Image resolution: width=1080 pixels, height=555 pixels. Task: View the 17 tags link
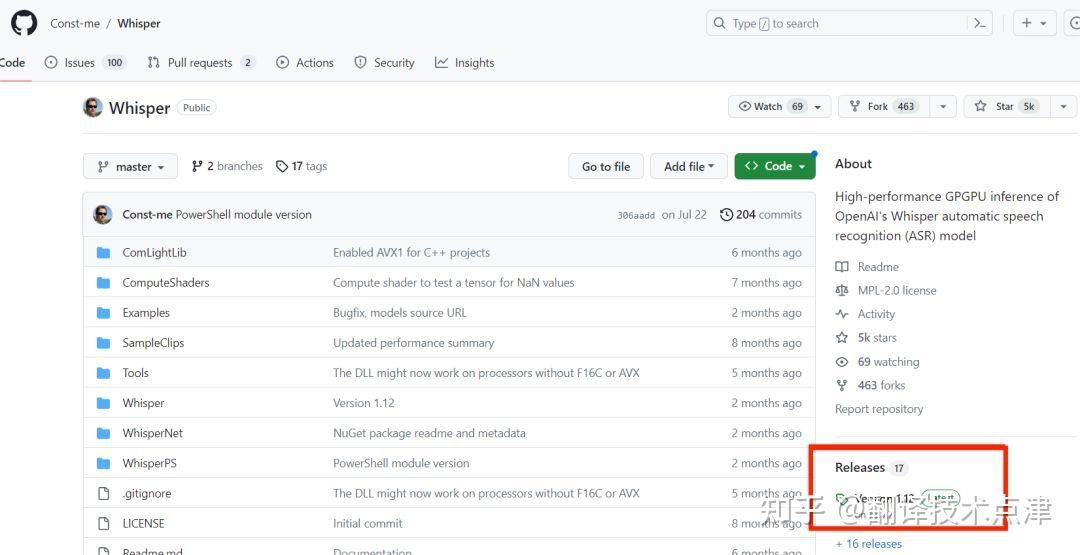pos(302,166)
